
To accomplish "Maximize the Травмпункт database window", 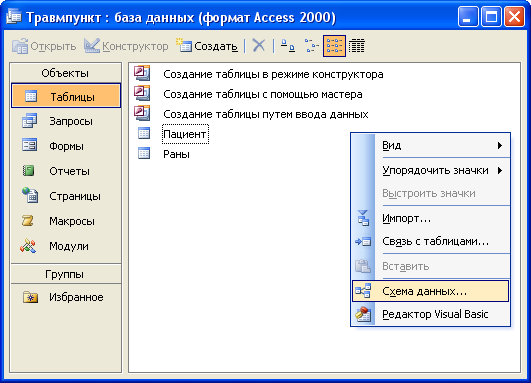I will coord(491,17).
